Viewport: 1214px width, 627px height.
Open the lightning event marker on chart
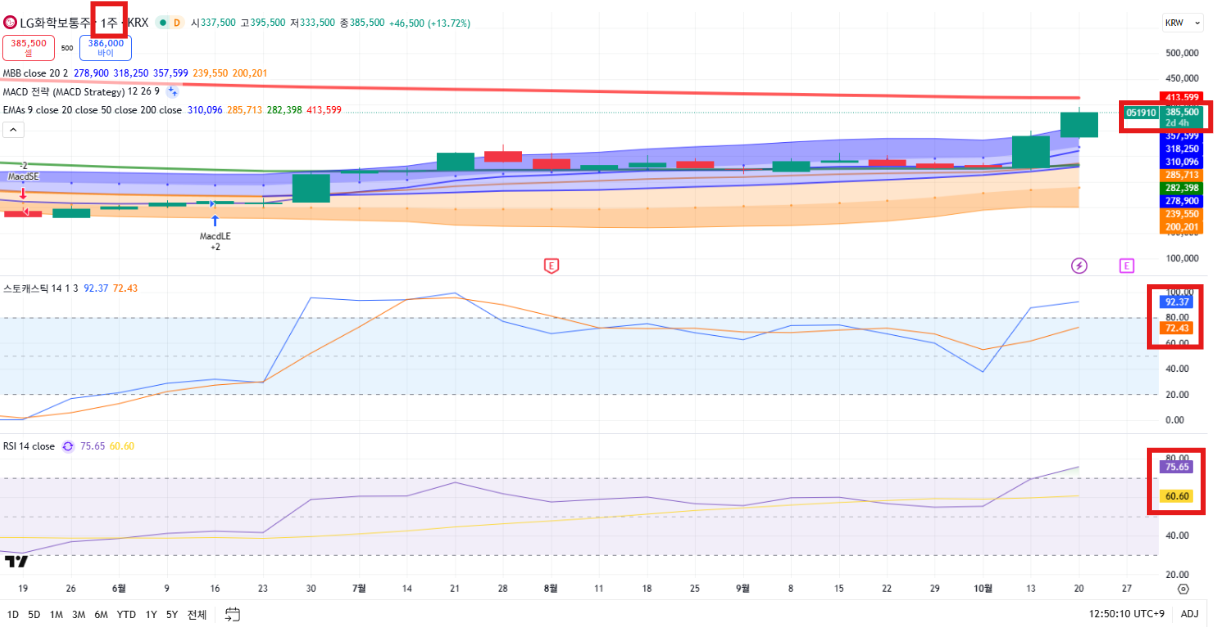coord(1079,265)
